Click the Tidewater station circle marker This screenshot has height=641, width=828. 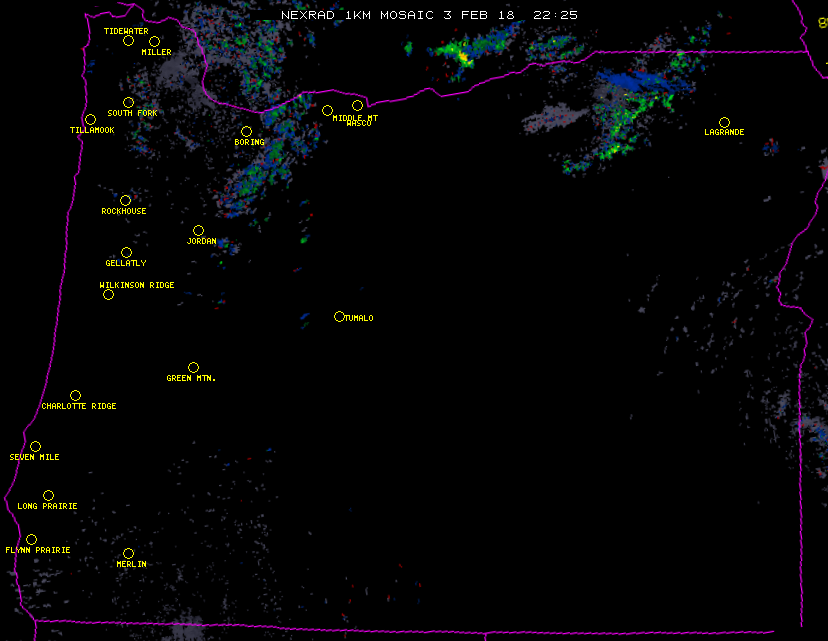click(128, 41)
